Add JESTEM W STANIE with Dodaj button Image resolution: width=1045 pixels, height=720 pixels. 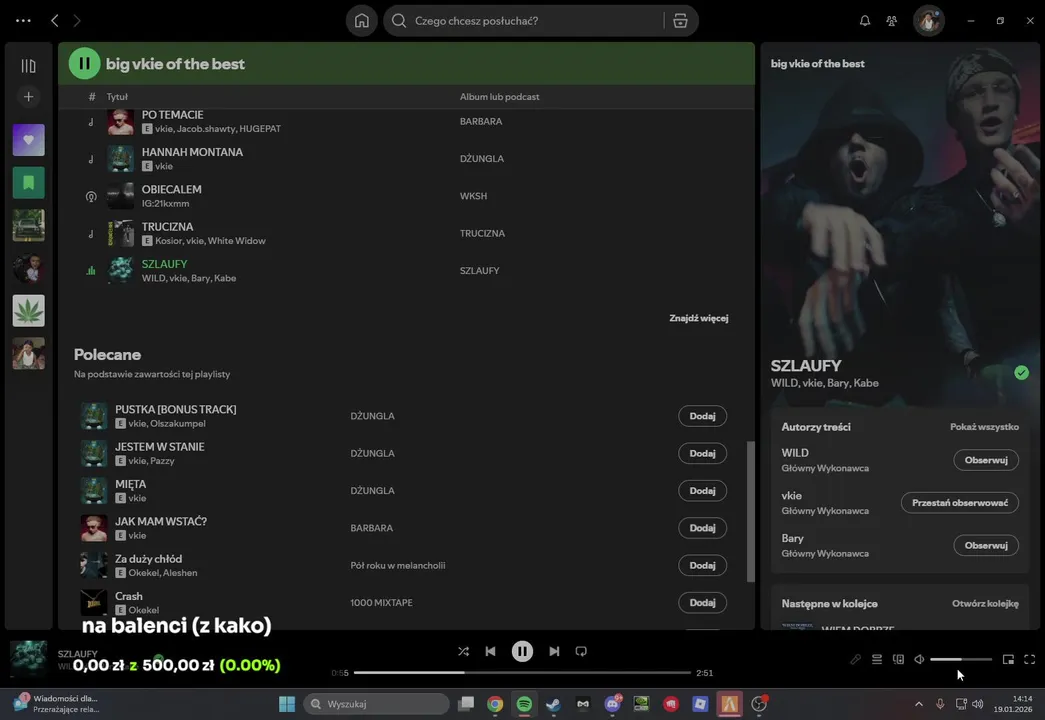(x=702, y=453)
